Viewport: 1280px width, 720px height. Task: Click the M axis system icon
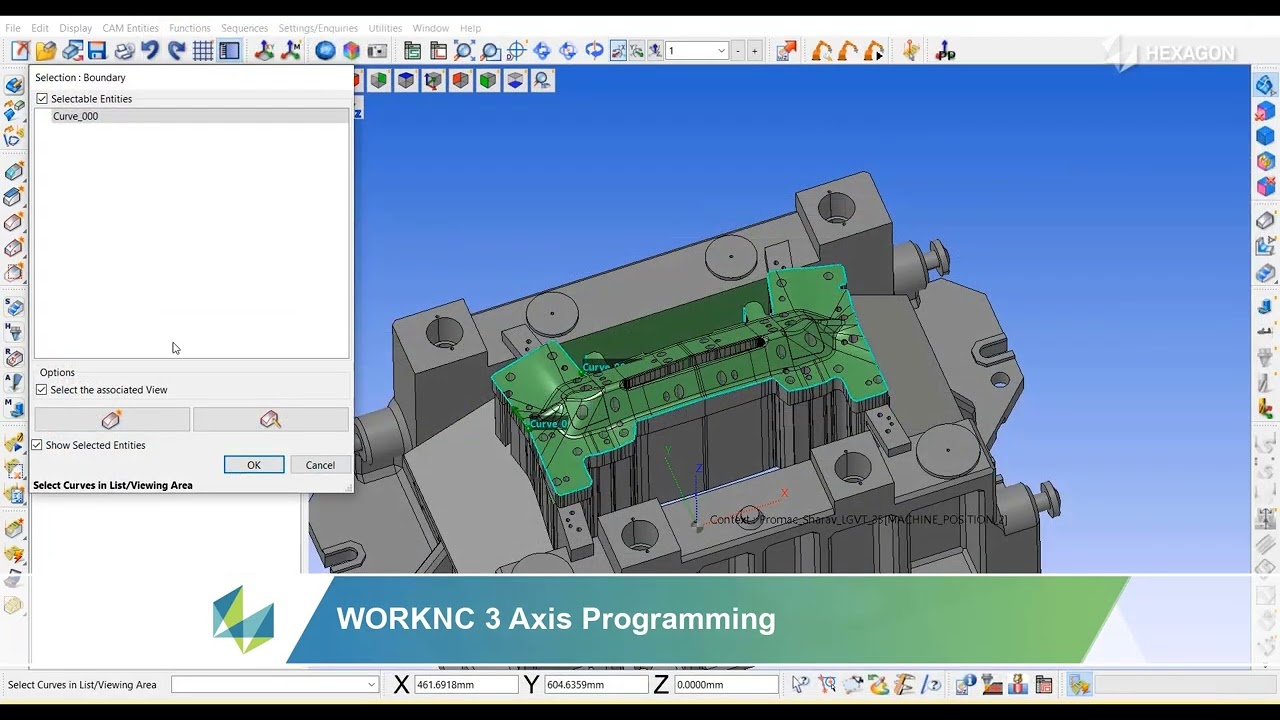291,51
